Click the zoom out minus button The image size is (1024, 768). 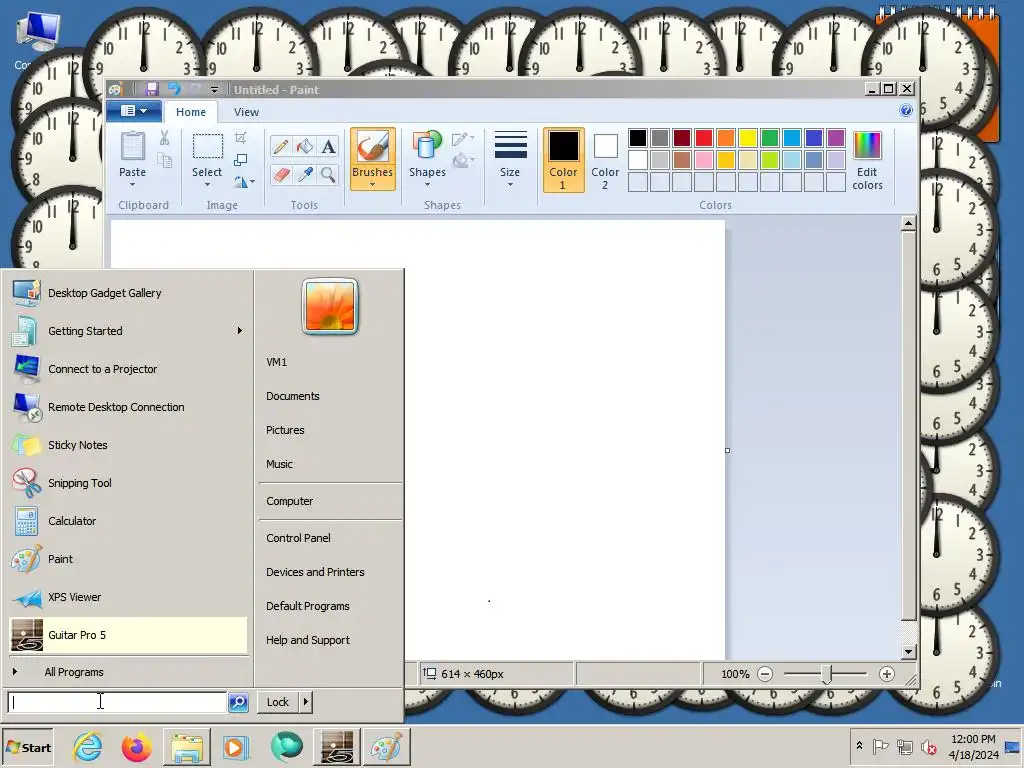[765, 674]
